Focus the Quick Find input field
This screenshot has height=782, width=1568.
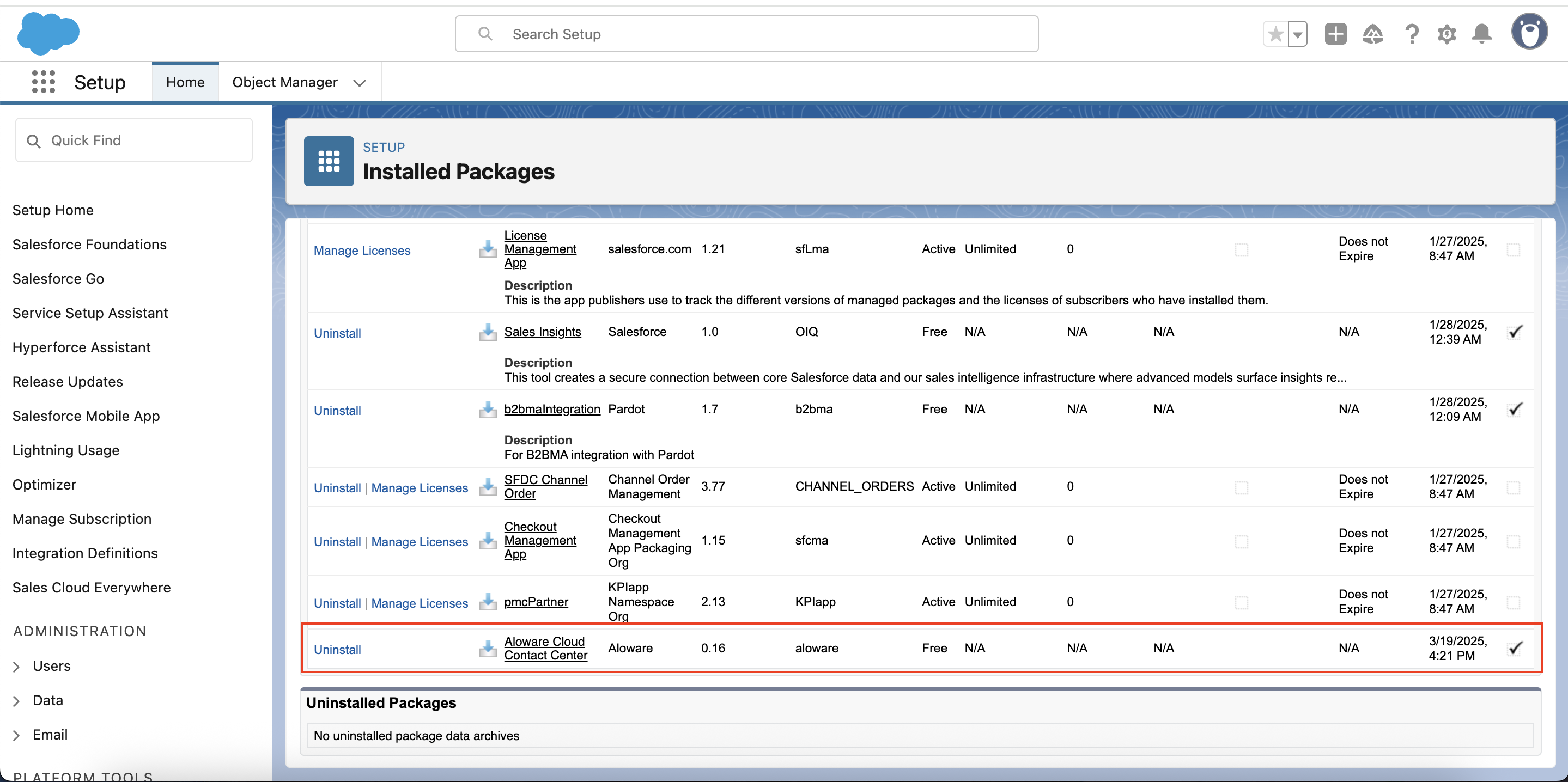click(134, 140)
